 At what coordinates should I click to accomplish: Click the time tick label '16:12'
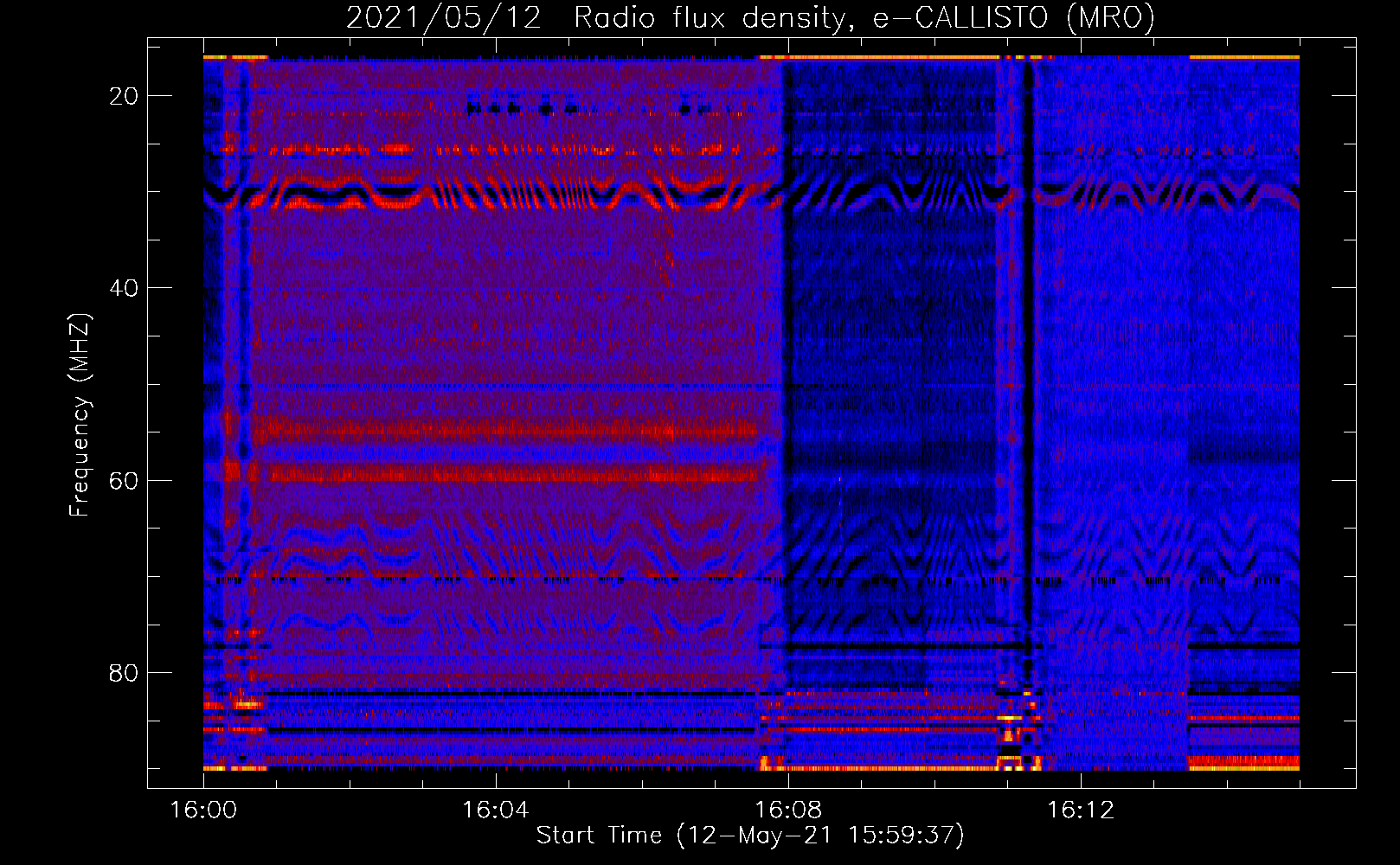coord(1081,810)
